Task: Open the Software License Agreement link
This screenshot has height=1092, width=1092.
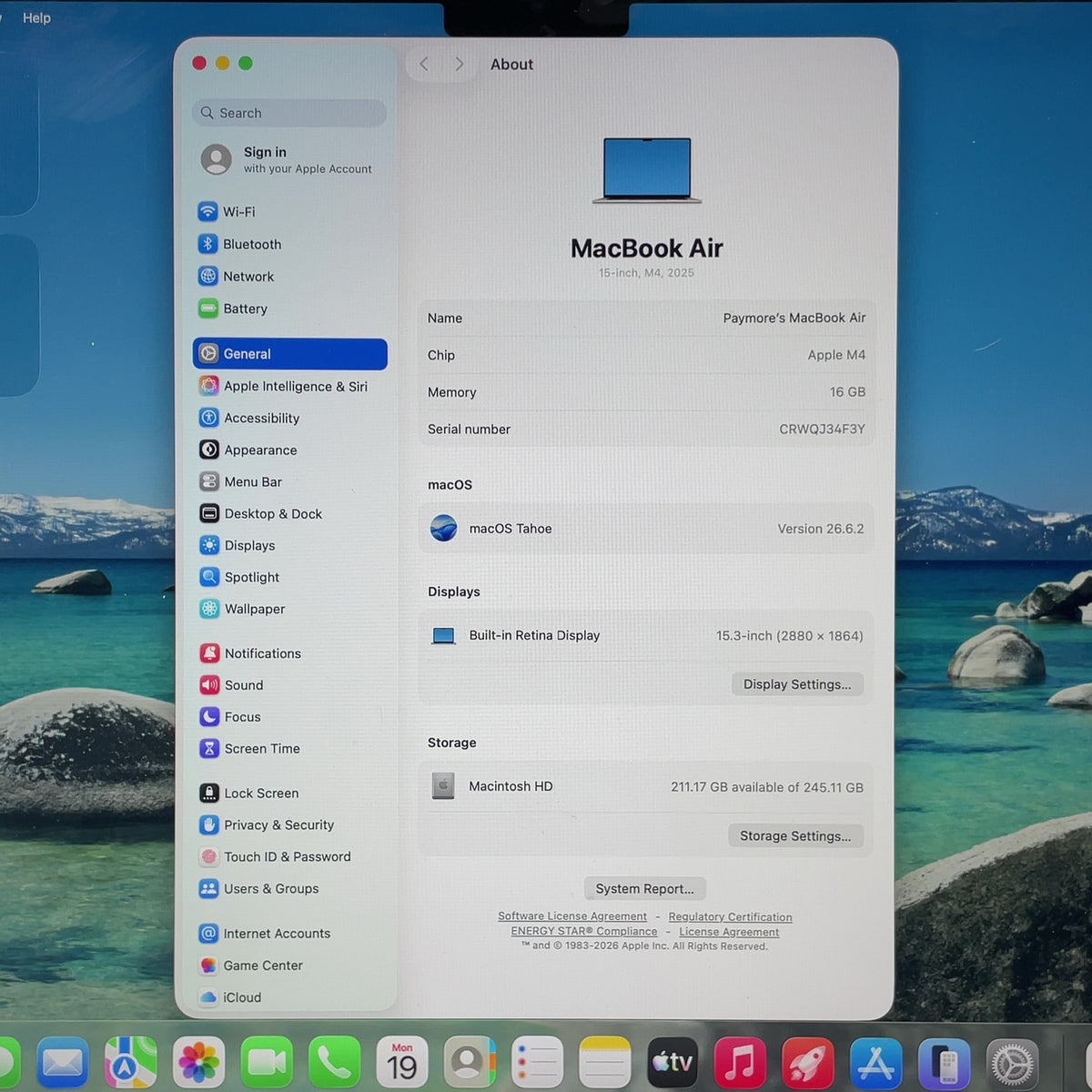Action: pyautogui.click(x=572, y=916)
